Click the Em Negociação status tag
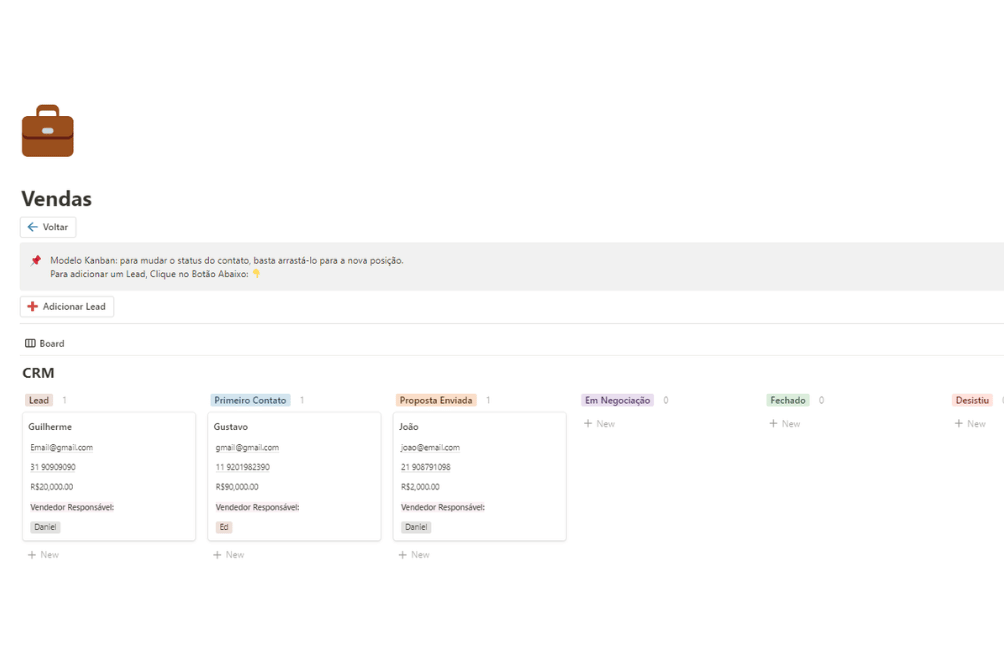This screenshot has height=668, width=1004. tap(617, 400)
